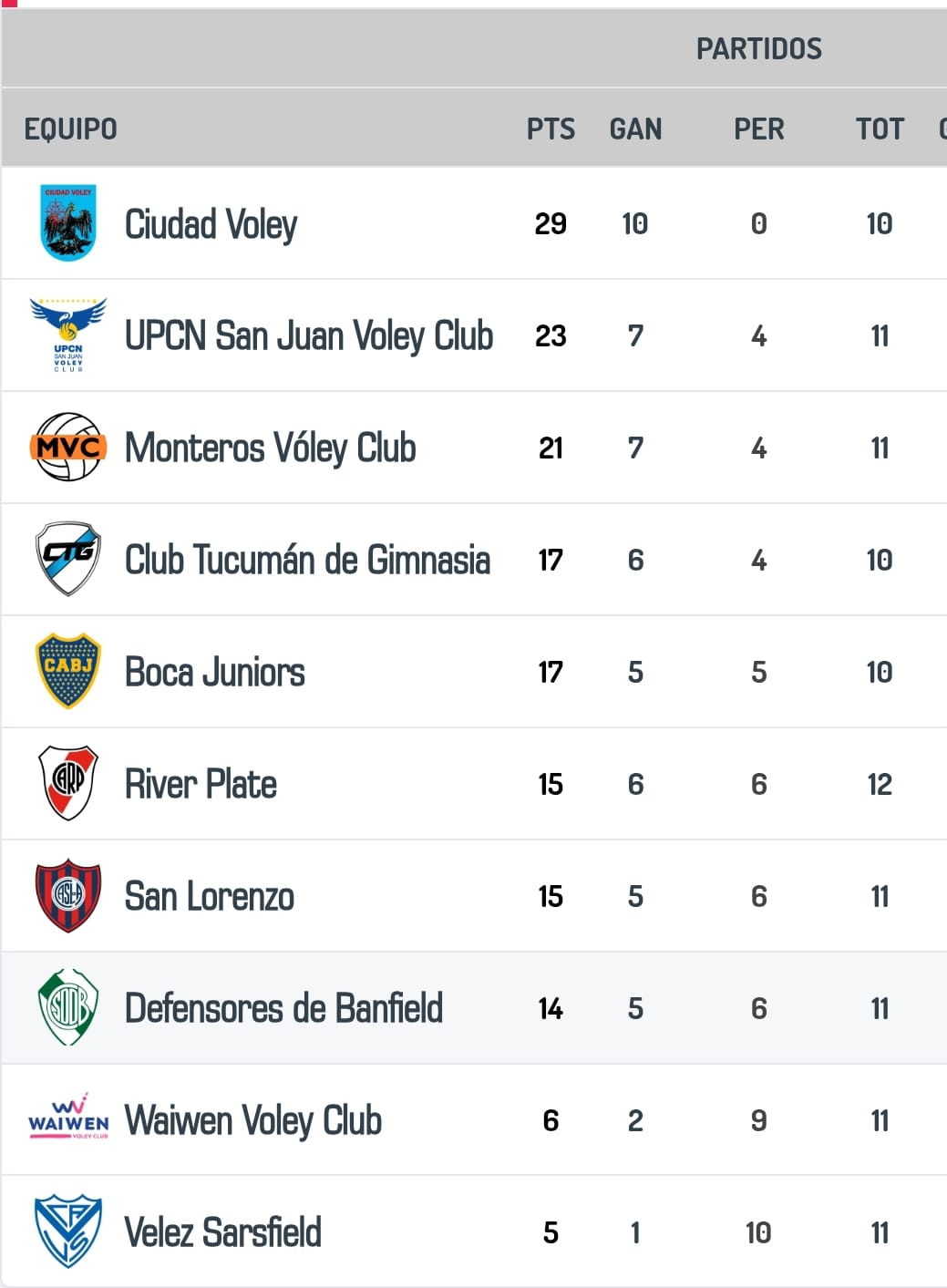
Task: Click the Velez Sarsfield blue crest
Action: 68,1231
